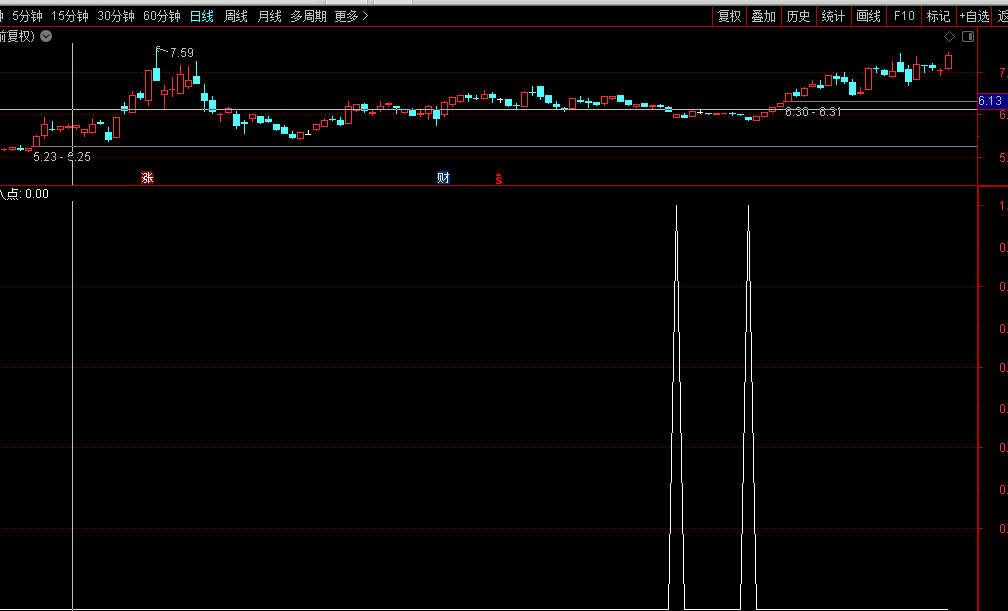Select the 30分钟 period tab
The image size is (1008, 611).
tap(116, 16)
